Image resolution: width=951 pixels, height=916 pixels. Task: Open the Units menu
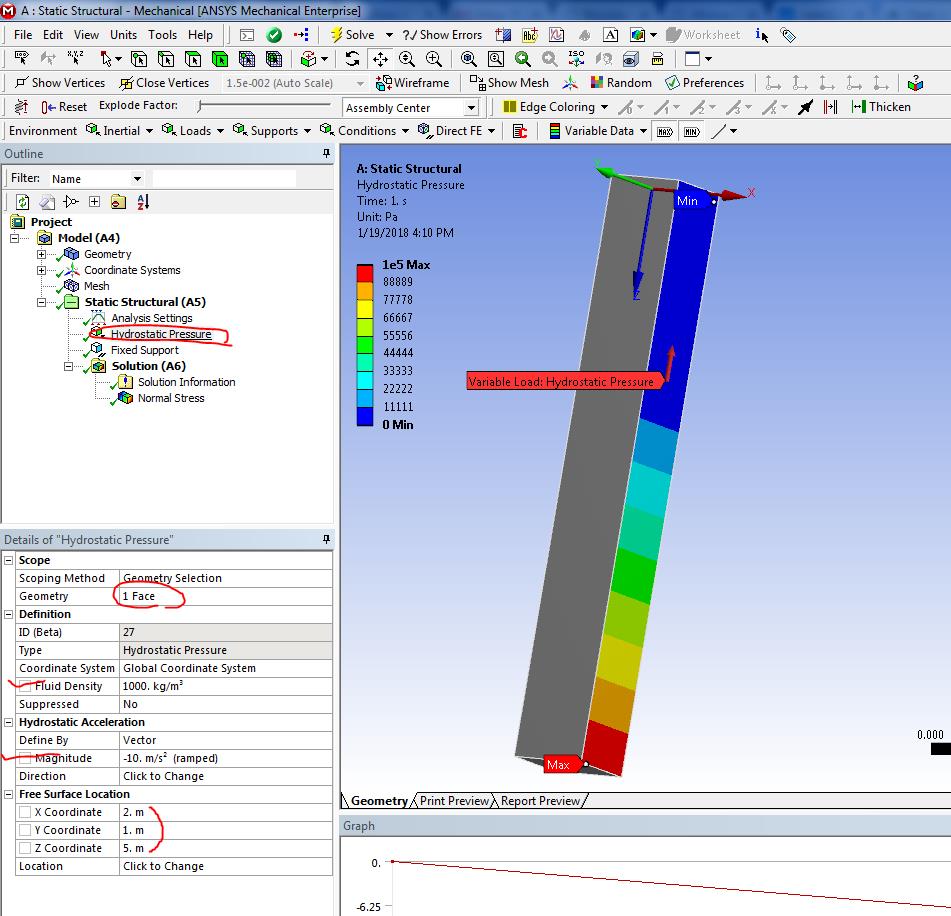click(x=123, y=35)
